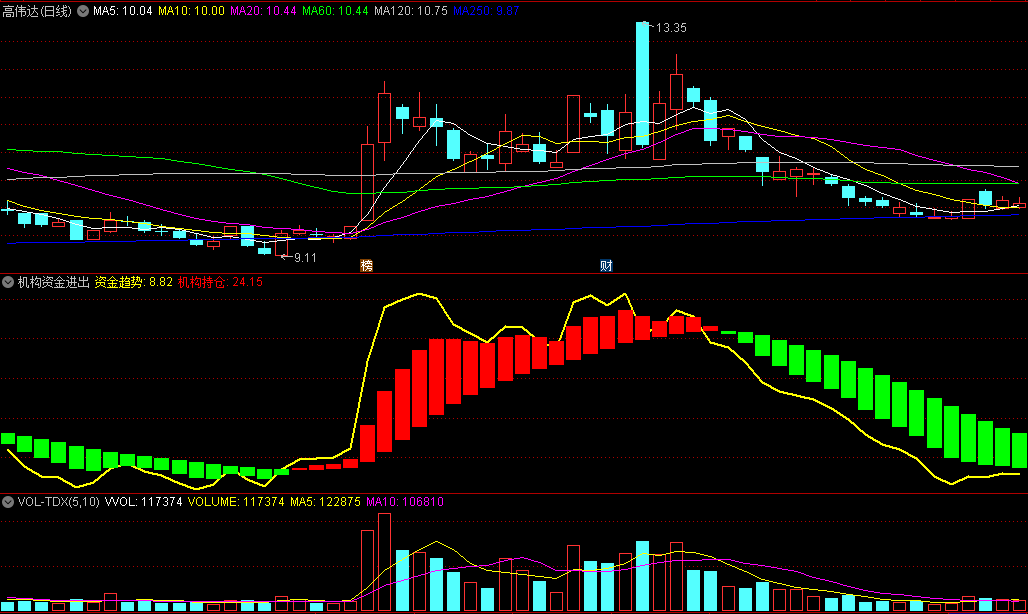Click the tallest red volume bar

(384, 562)
